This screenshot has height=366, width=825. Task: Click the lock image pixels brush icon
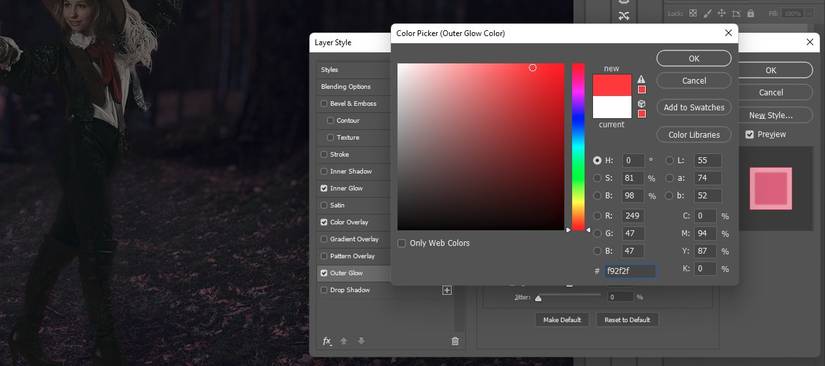(708, 13)
